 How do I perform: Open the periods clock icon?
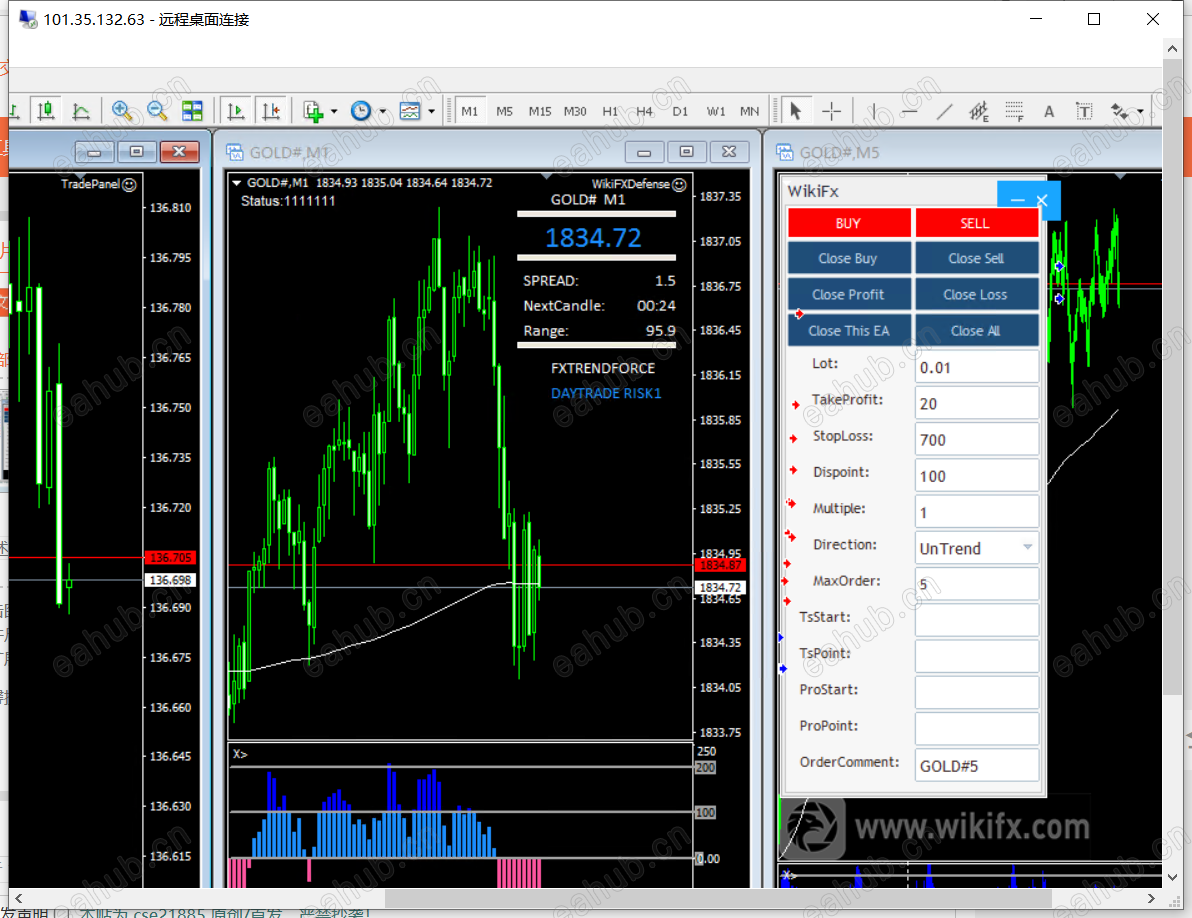pos(361,111)
